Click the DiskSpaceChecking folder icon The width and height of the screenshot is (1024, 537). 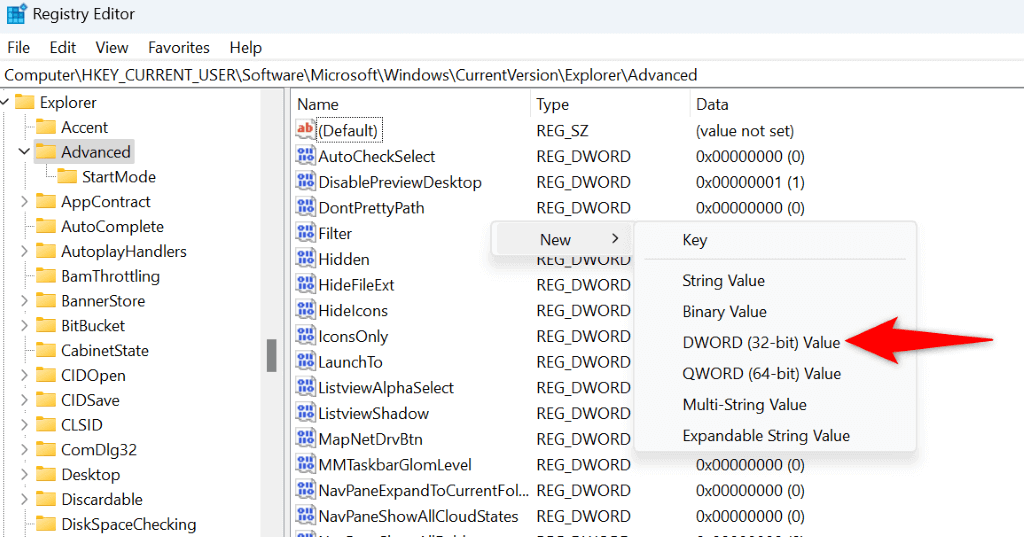click(x=46, y=525)
